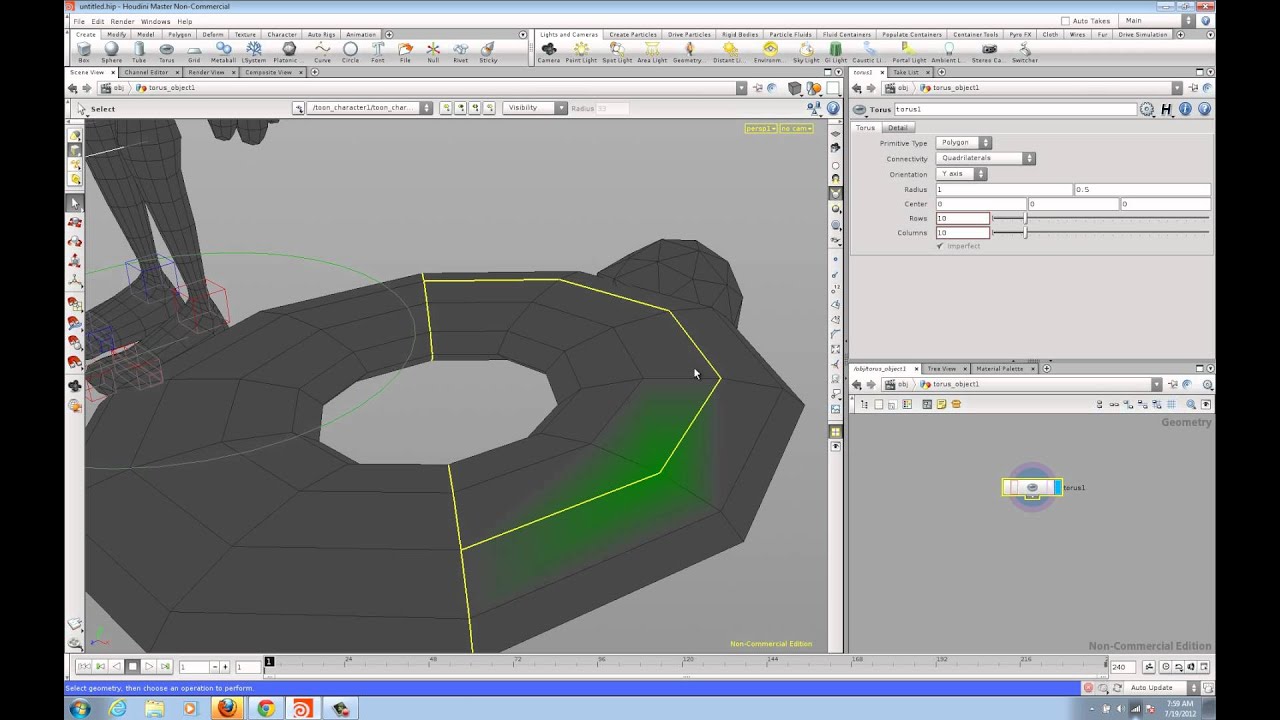The width and height of the screenshot is (1280, 720).
Task: Open the Take List tab
Action: pyautogui.click(x=905, y=72)
